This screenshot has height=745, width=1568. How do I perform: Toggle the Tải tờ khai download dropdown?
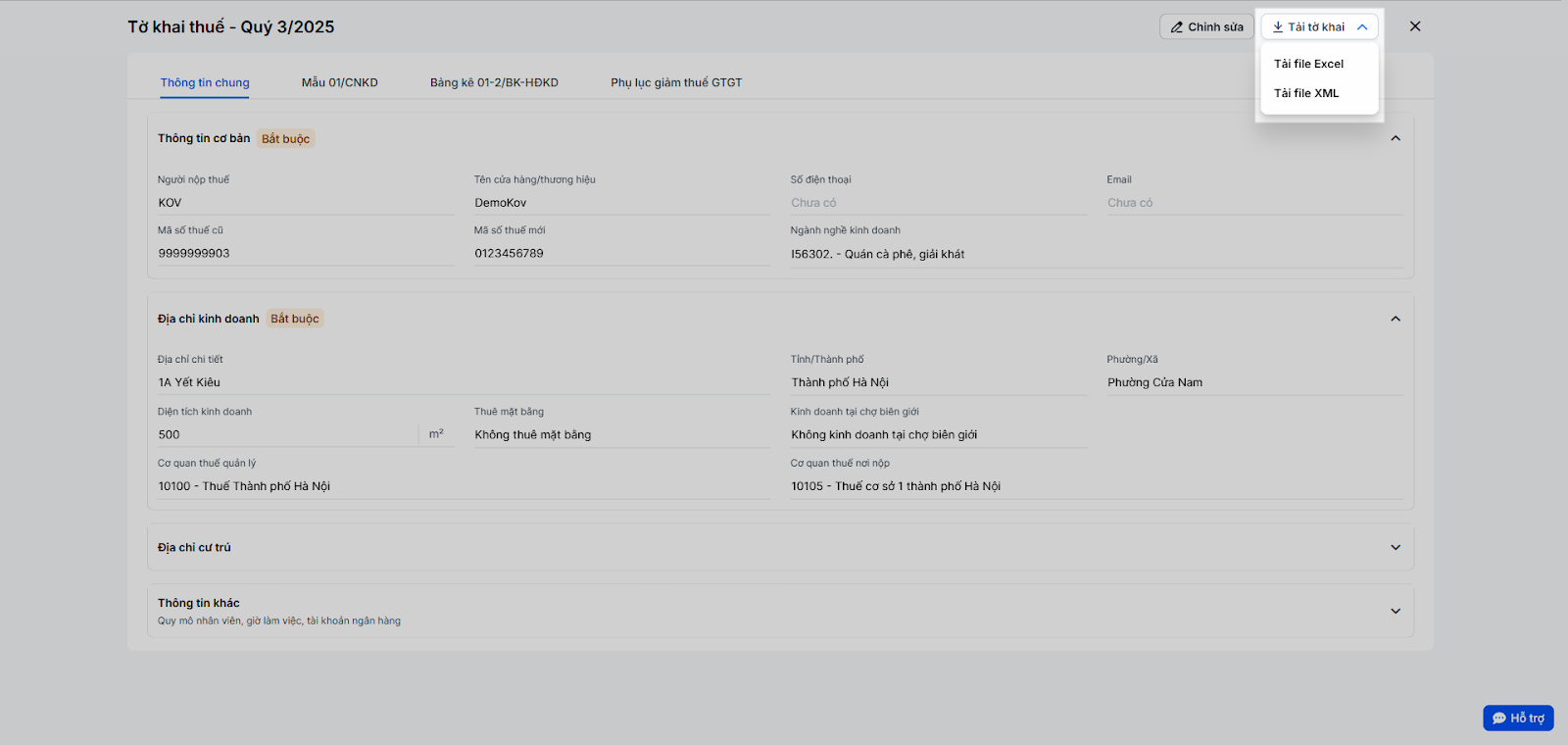click(x=1319, y=27)
